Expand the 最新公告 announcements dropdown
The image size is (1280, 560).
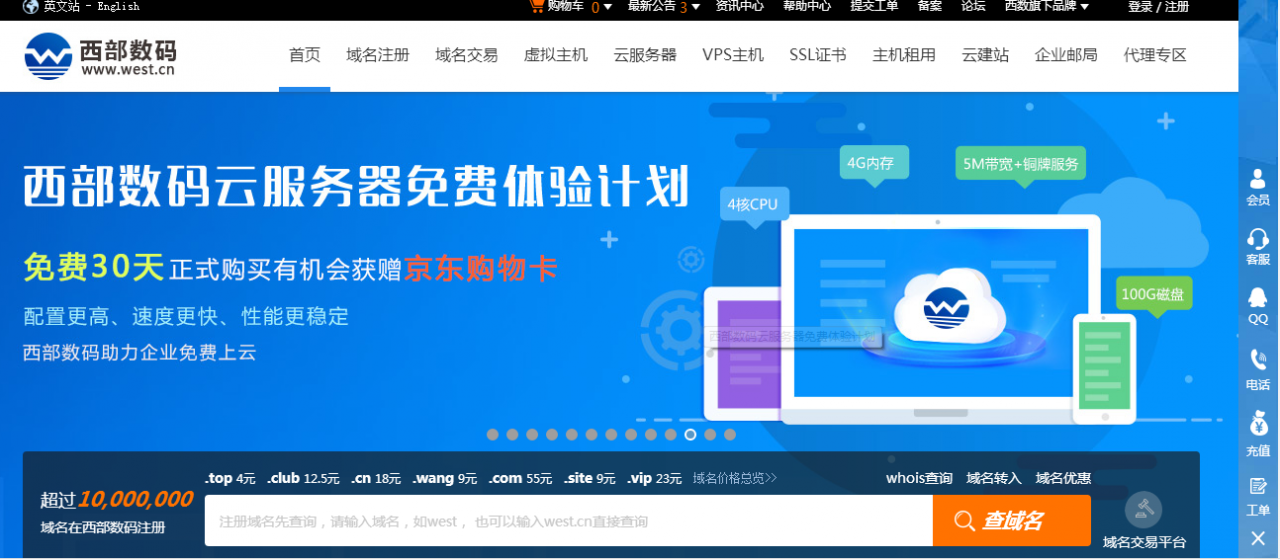click(695, 7)
